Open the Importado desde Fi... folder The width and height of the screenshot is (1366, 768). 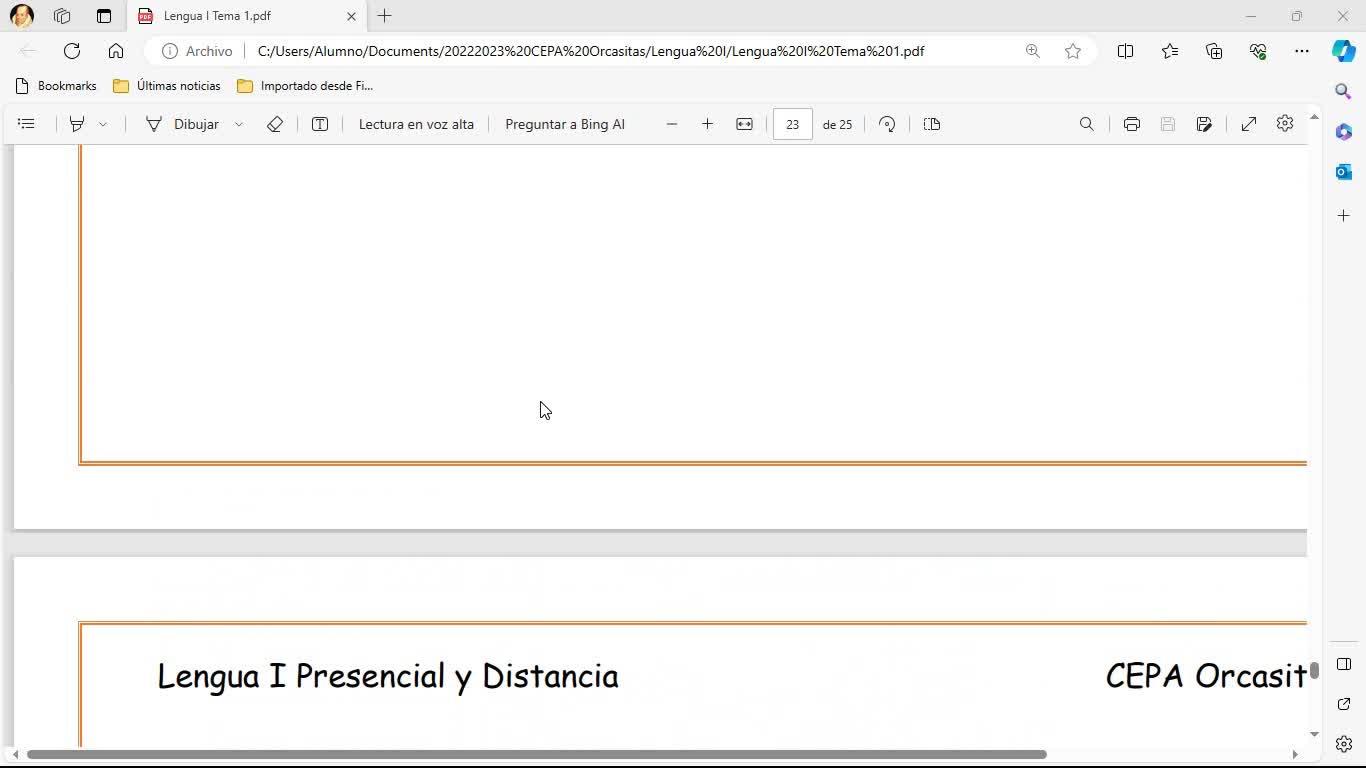click(x=305, y=86)
